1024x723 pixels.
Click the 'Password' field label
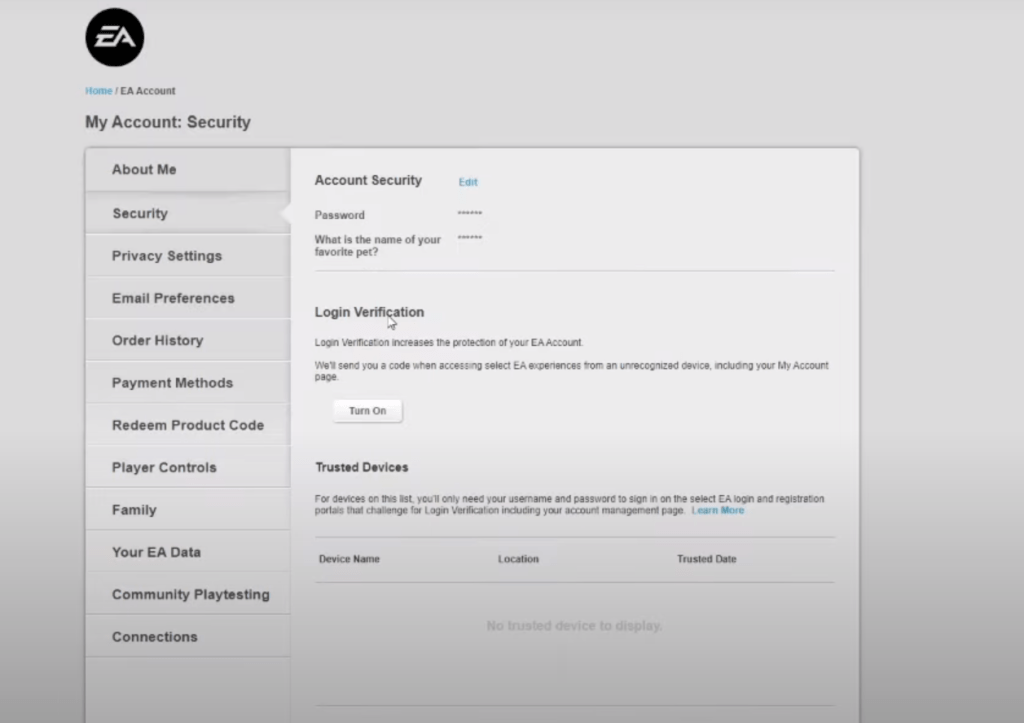tap(340, 215)
